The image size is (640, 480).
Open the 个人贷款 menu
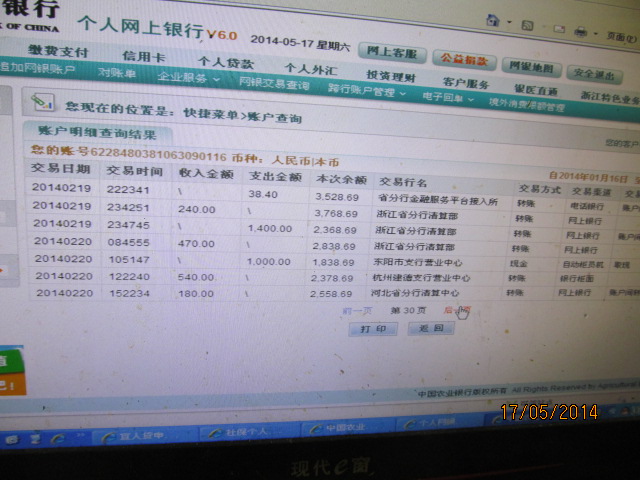pyautogui.click(x=226, y=63)
